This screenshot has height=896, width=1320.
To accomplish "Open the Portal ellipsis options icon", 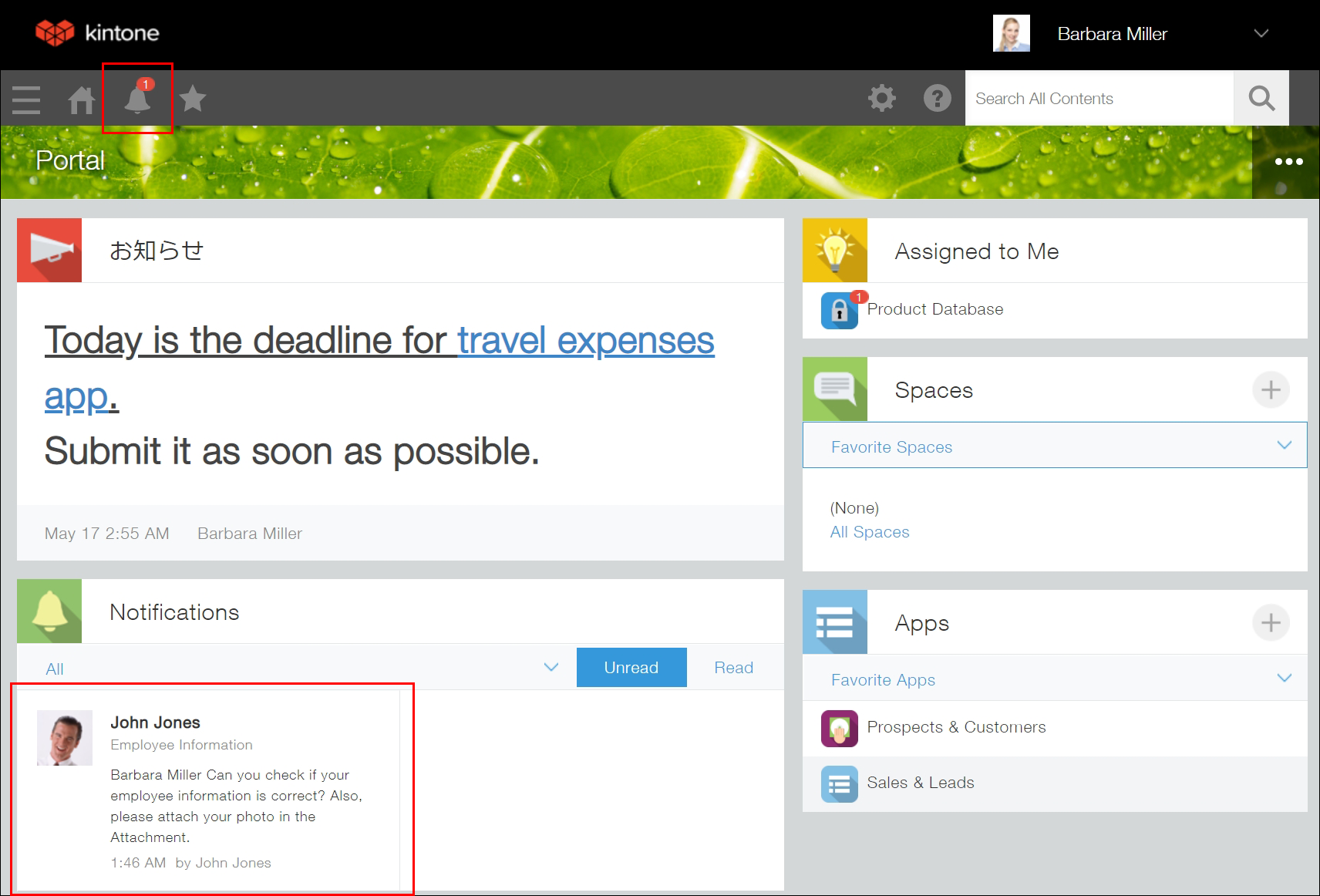I will pos(1289,161).
